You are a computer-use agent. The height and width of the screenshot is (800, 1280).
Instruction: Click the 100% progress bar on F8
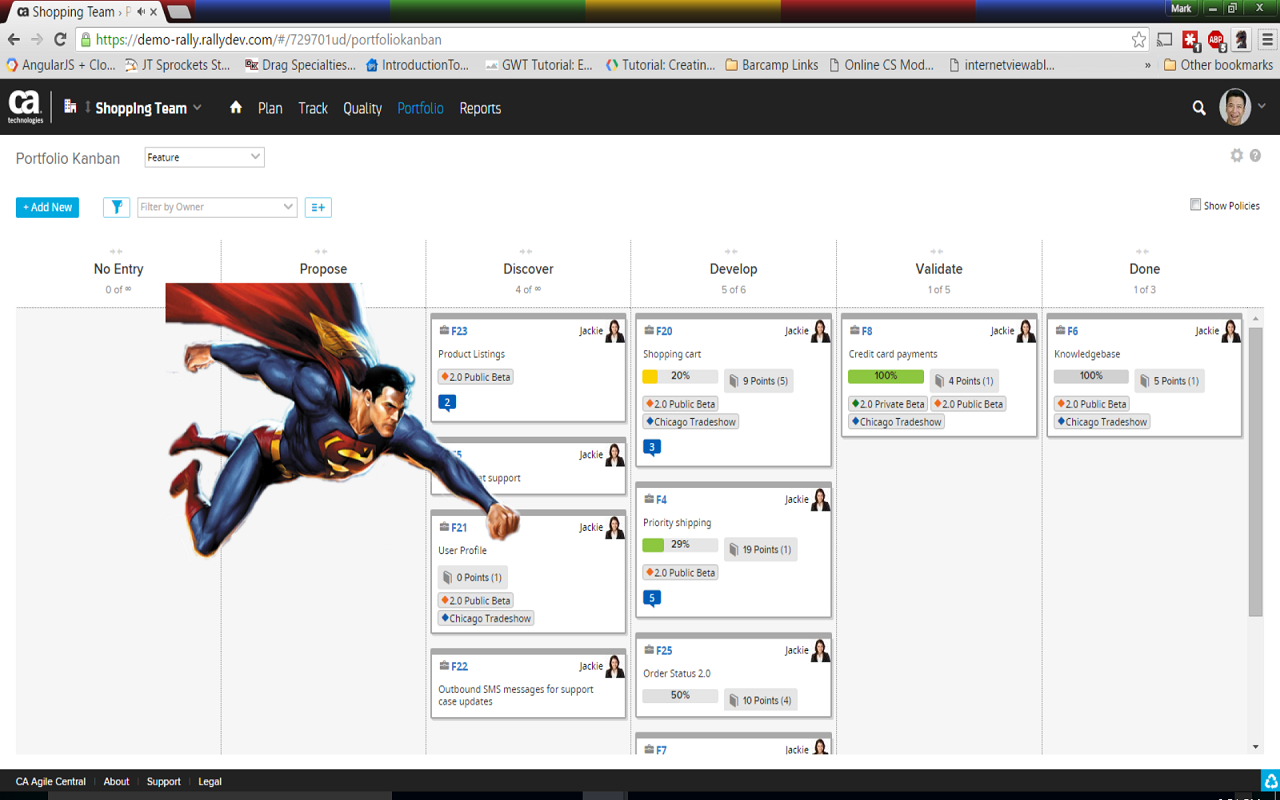[885, 377]
